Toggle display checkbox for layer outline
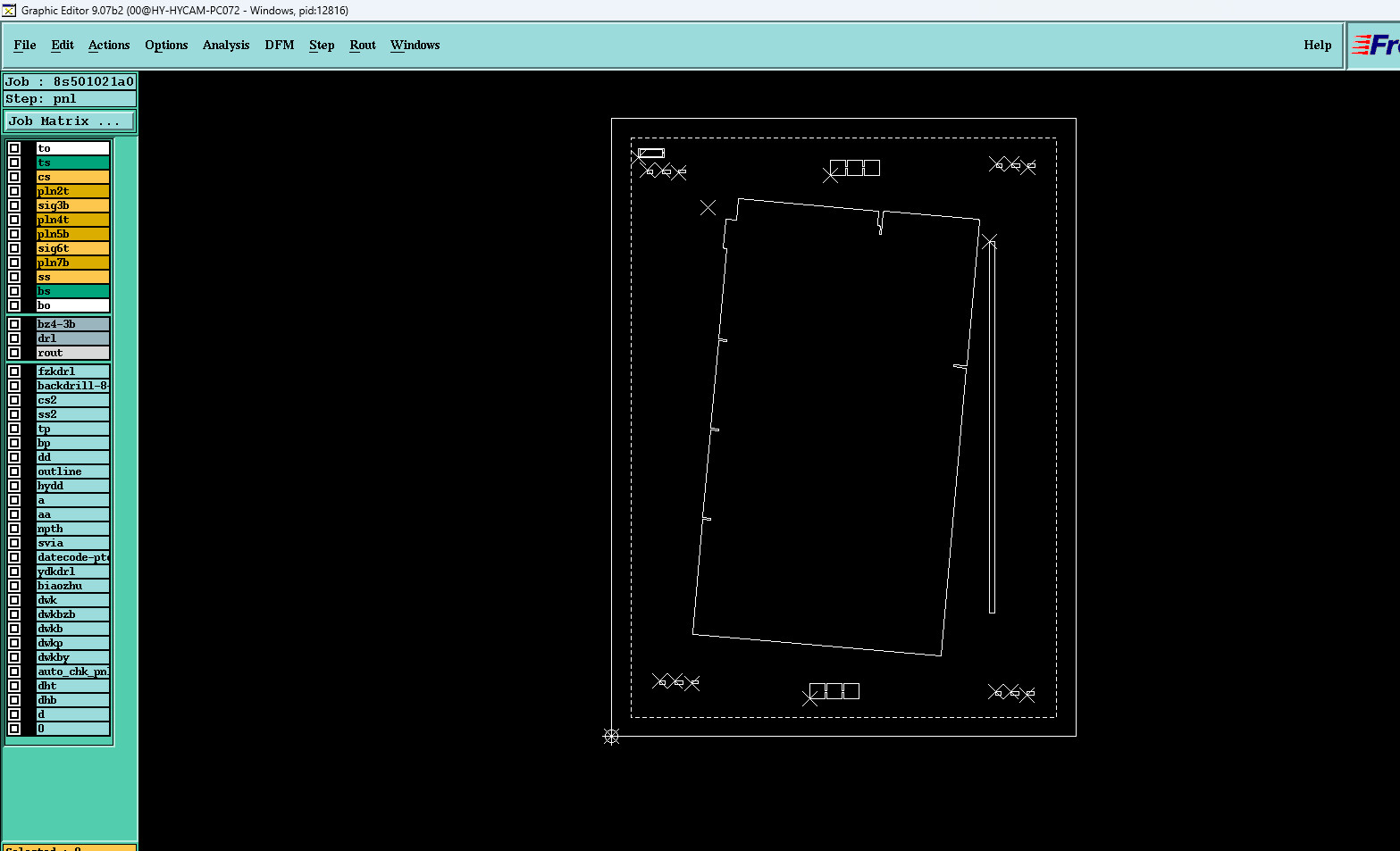The height and width of the screenshot is (851, 1400). tap(14, 471)
